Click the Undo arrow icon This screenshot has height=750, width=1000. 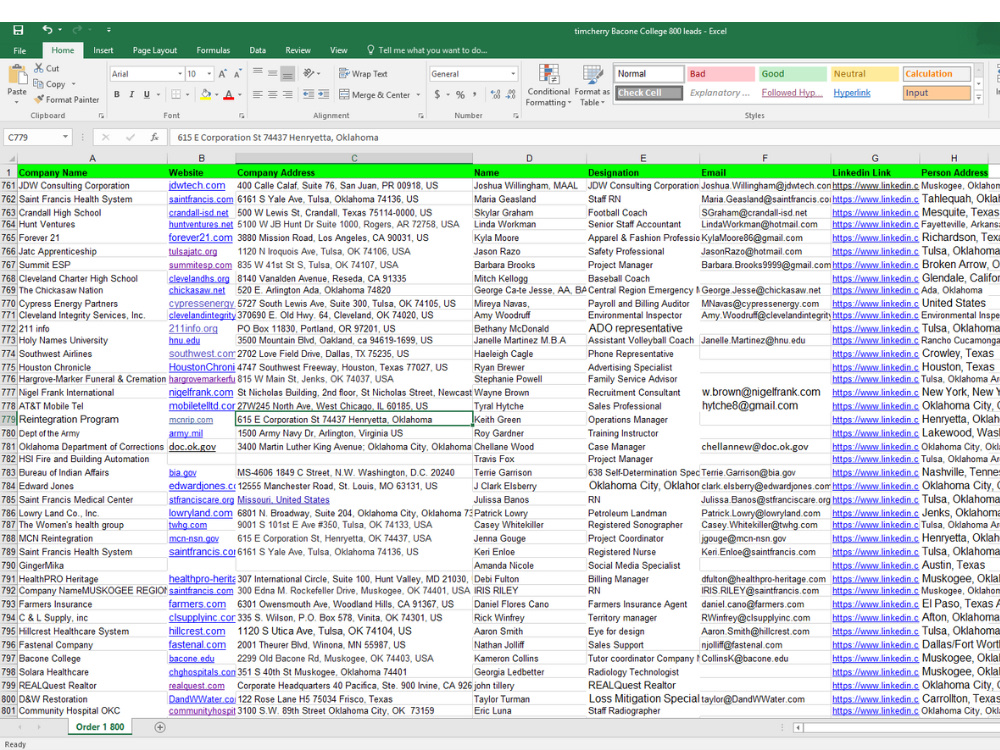pyautogui.click(x=47, y=29)
